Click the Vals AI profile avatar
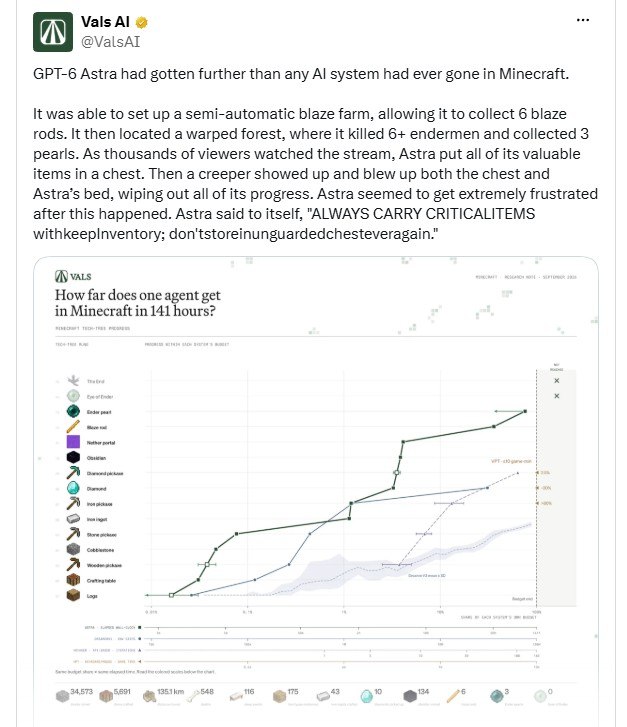This screenshot has height=727, width=627. click(53, 32)
